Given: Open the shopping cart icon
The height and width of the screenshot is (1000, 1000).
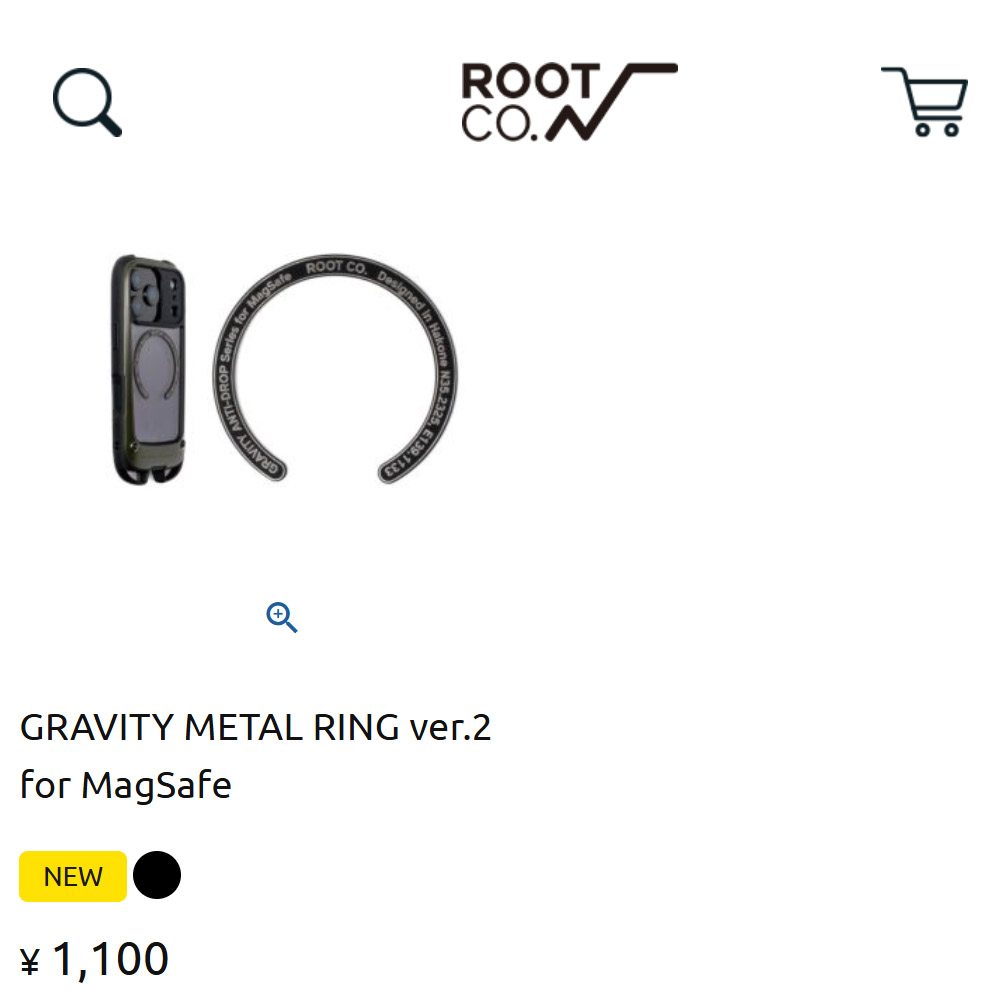Looking at the screenshot, I should 925,101.
